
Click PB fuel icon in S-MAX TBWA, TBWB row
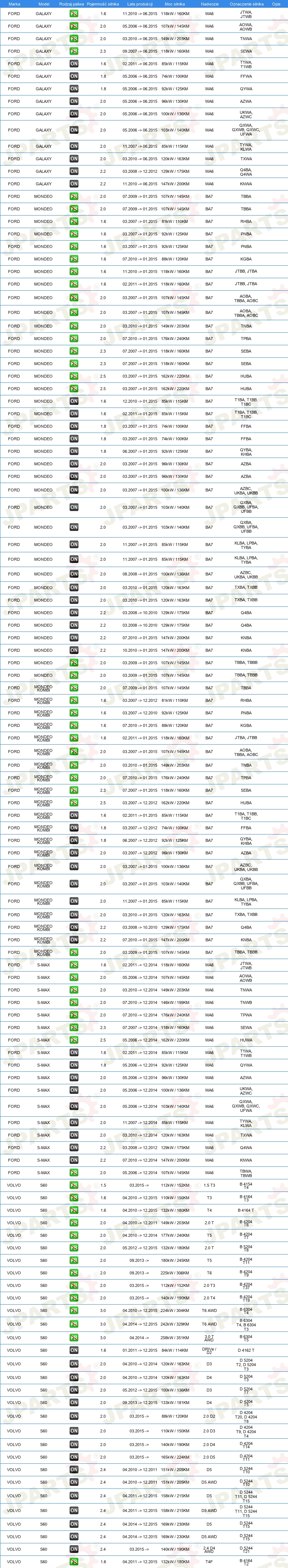(x=74, y=1172)
